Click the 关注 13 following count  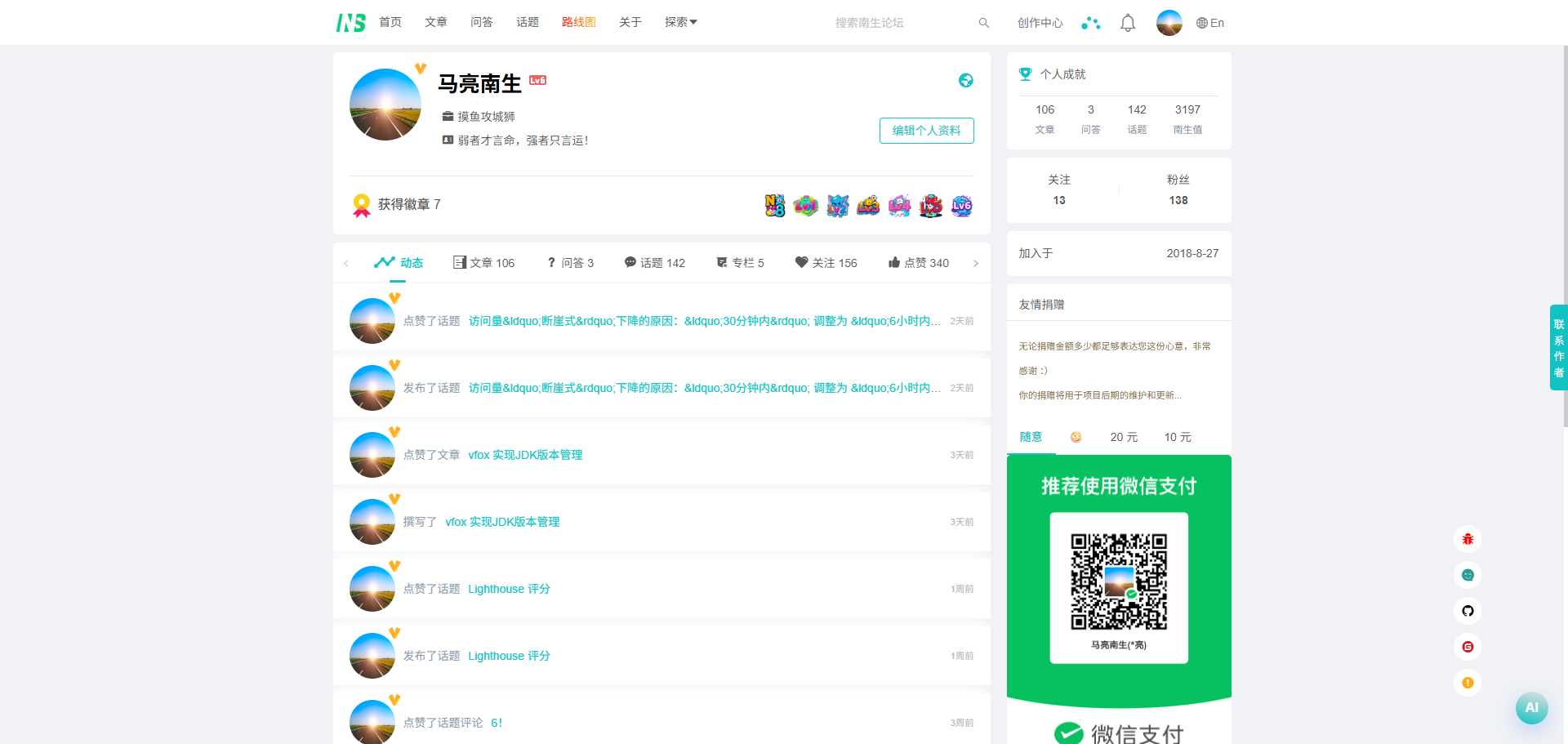point(1059,189)
